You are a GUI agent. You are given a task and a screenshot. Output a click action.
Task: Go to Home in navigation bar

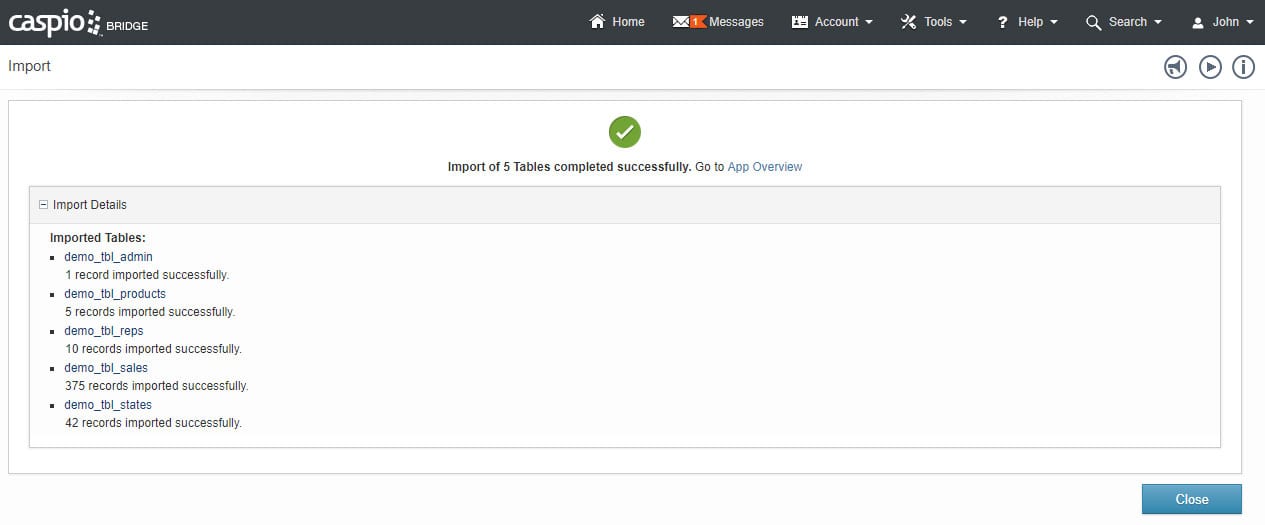(x=628, y=22)
